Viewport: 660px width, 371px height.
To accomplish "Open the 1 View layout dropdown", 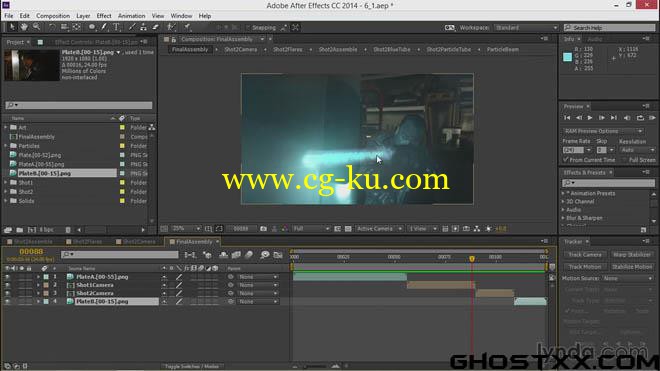I will (x=423, y=229).
